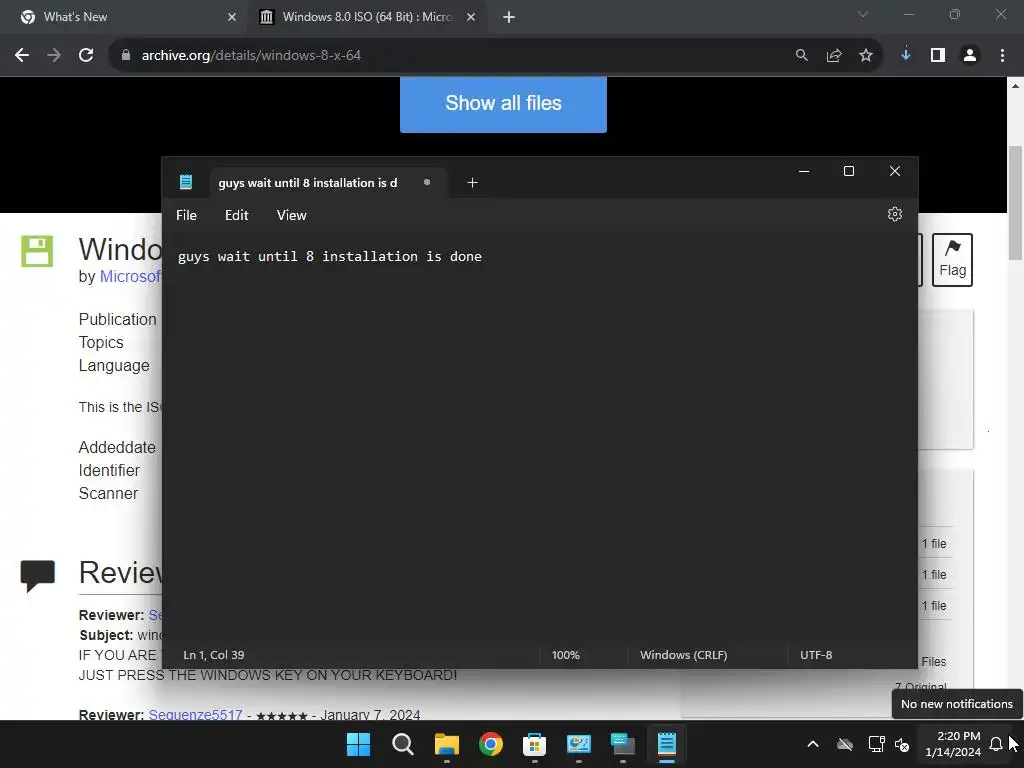
Task: Flag this archive.org item
Action: (952, 259)
